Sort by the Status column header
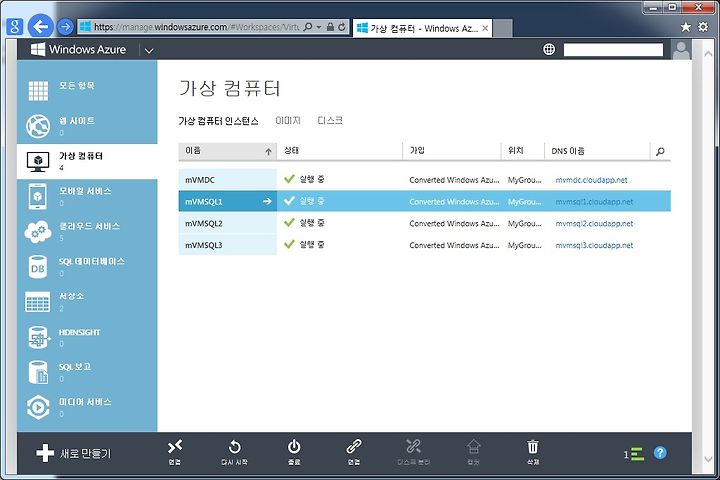Viewport: 720px width, 480px height. click(x=340, y=151)
